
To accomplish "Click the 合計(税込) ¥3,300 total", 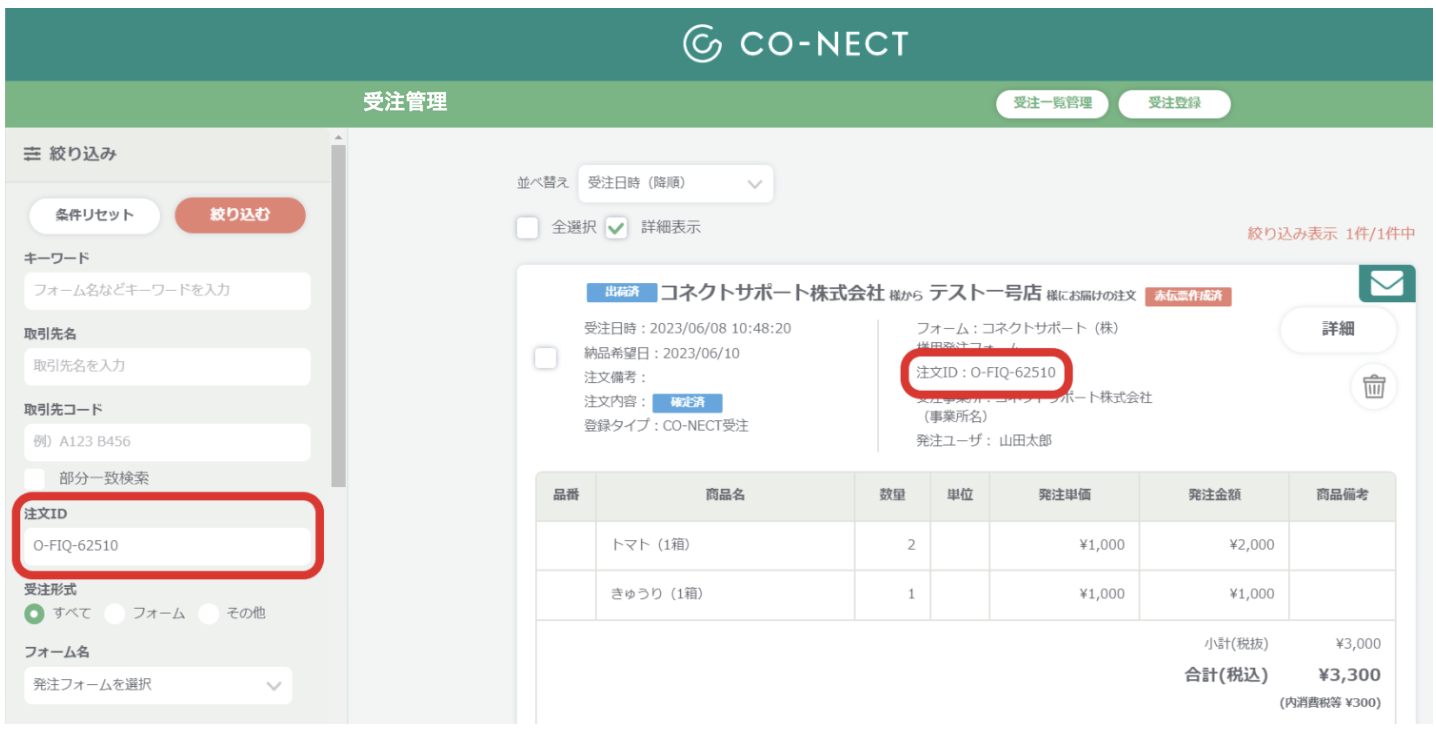I will point(1283,675).
